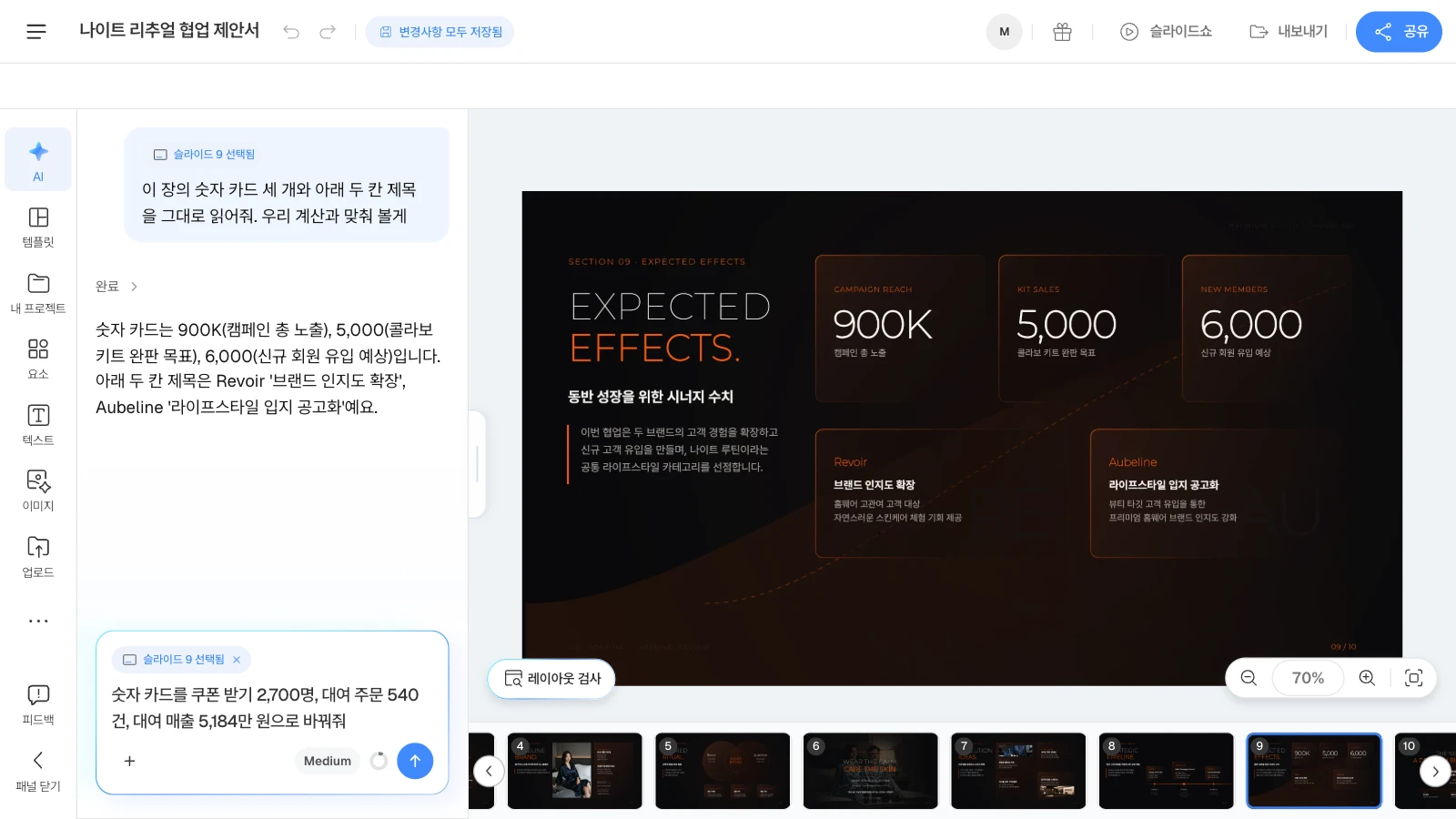Open the 이미지 image panel
The image size is (1456, 819).
38,490
